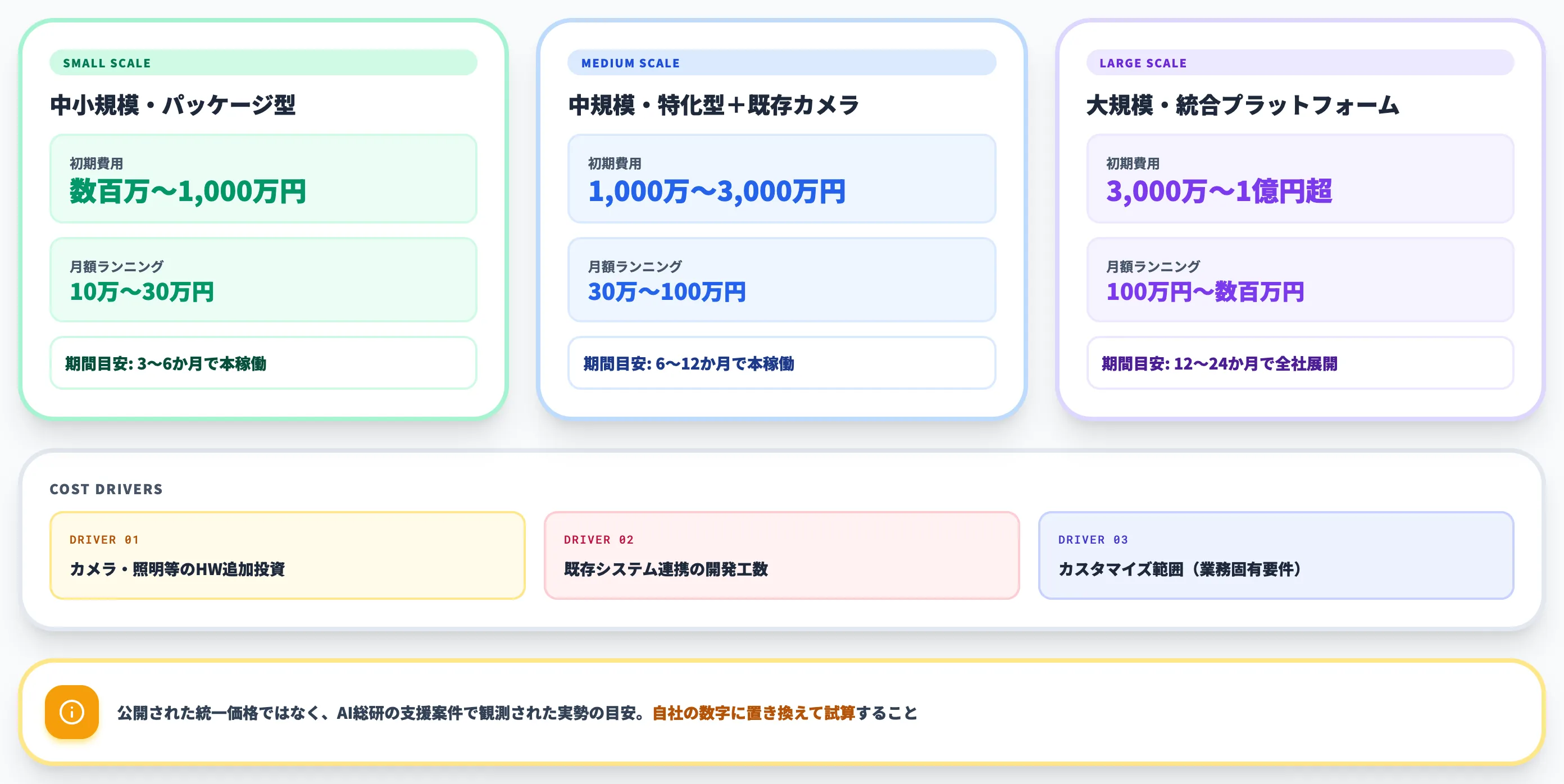The width and height of the screenshot is (1564, 784).
Task: Select the LARGE SCALE badge
Action: point(1300,62)
